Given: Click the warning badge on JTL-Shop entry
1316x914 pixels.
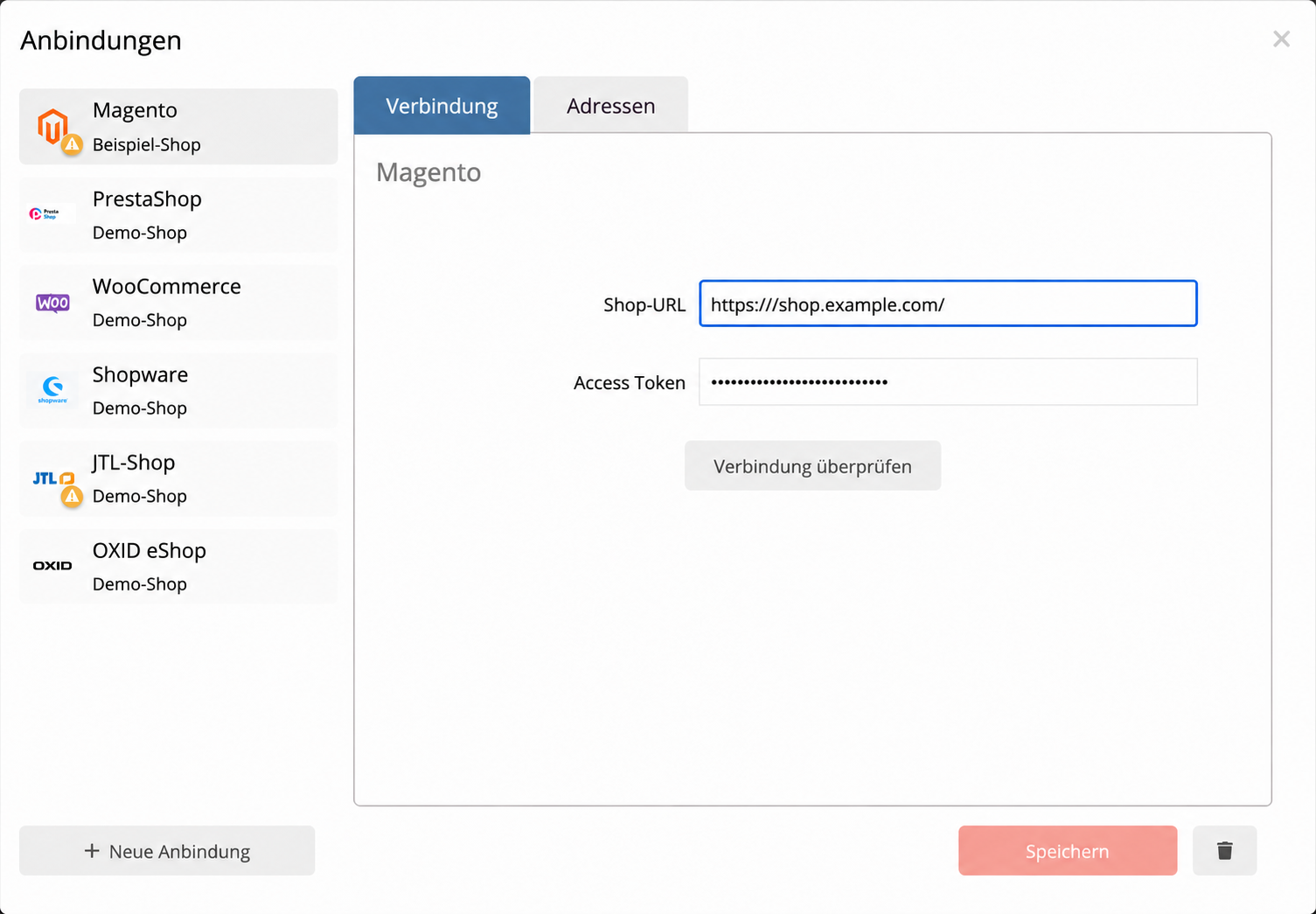Looking at the screenshot, I should pyautogui.click(x=72, y=497).
